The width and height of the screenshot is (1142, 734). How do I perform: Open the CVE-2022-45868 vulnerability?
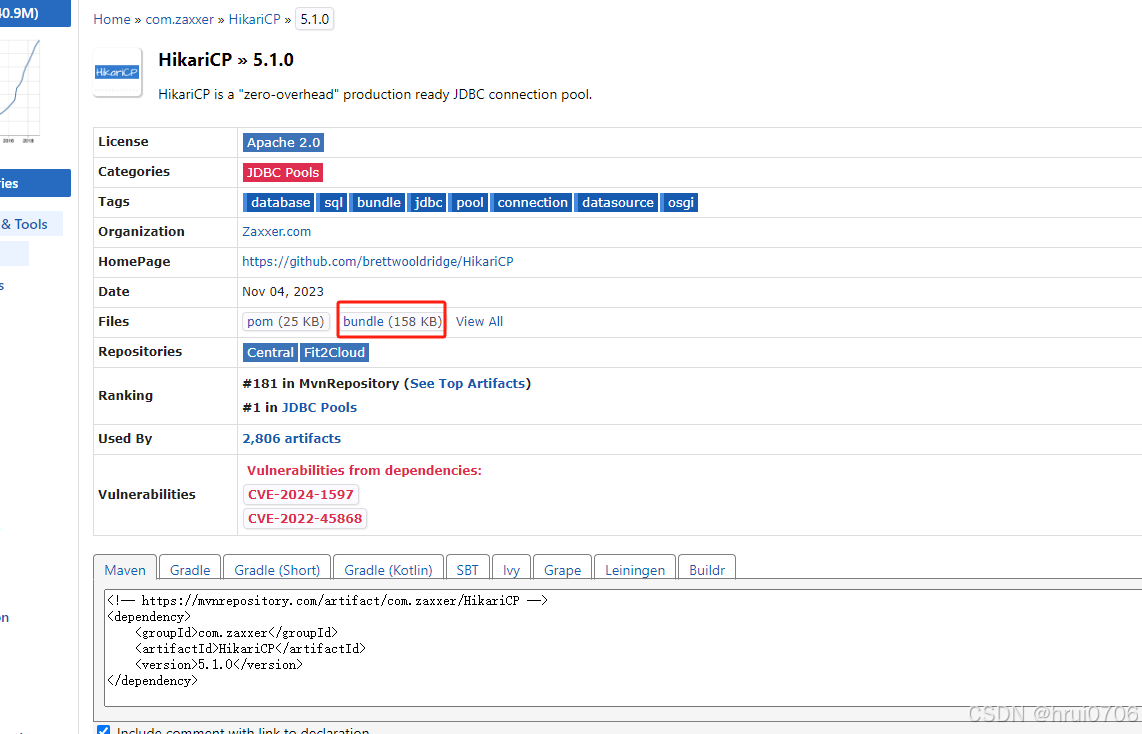pyautogui.click(x=305, y=518)
